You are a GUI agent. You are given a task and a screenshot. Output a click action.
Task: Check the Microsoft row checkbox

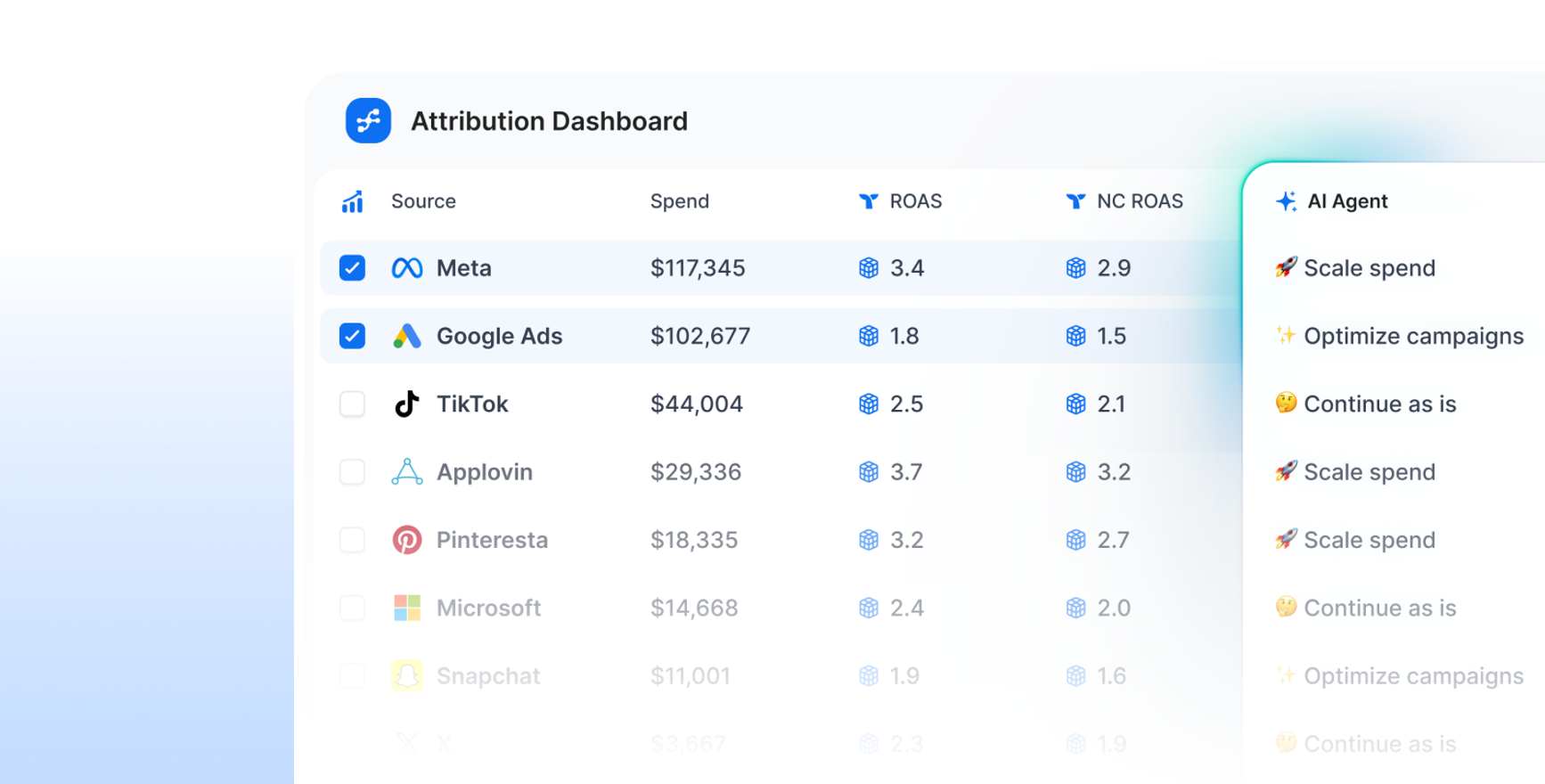[x=353, y=608]
